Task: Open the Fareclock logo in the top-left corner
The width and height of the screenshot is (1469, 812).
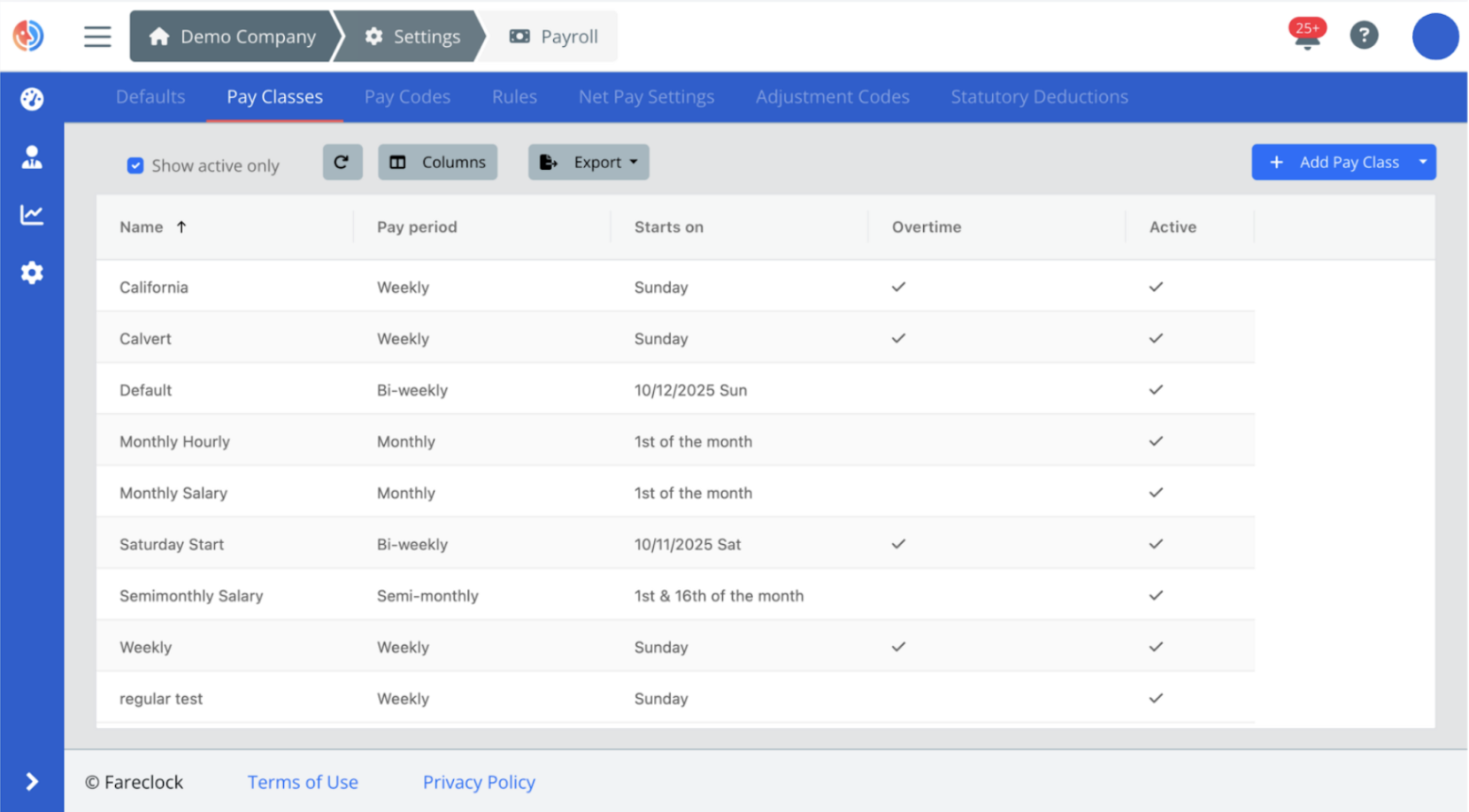Action: (x=27, y=35)
